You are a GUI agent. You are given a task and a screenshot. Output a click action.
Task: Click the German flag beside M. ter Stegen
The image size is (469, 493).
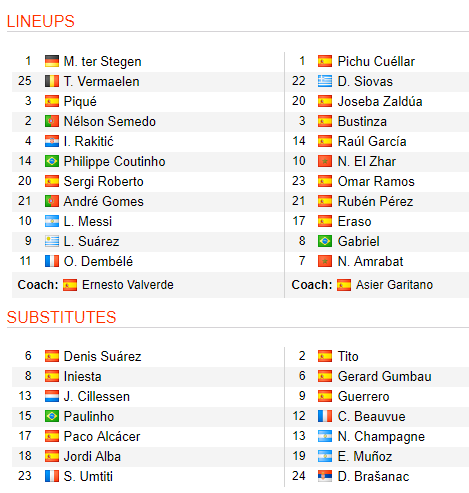tap(52, 61)
